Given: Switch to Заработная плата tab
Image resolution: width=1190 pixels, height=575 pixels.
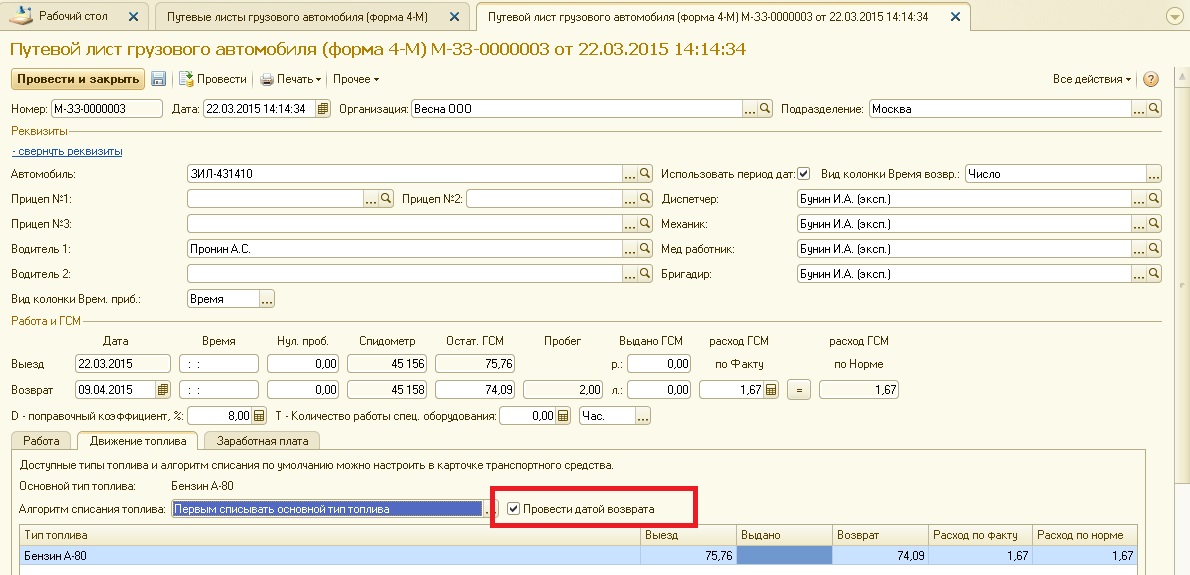Looking at the screenshot, I should (x=263, y=440).
